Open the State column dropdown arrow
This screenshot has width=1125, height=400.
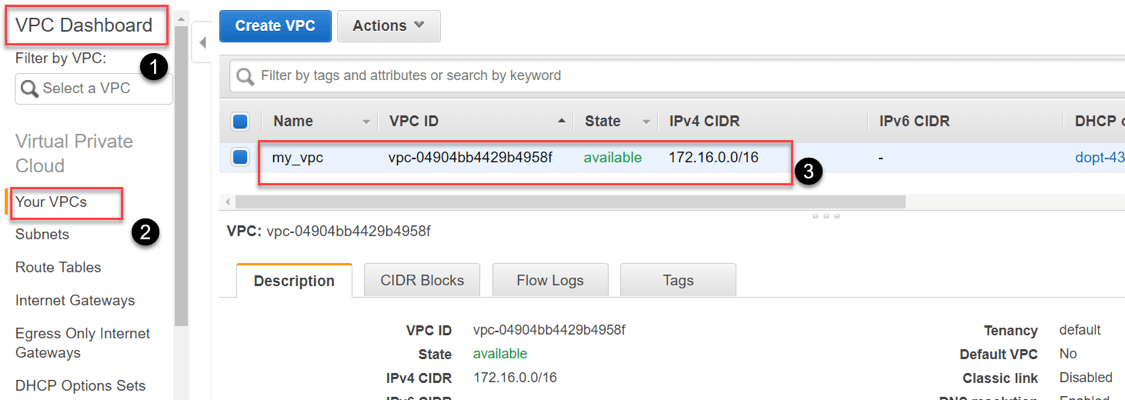(x=647, y=122)
